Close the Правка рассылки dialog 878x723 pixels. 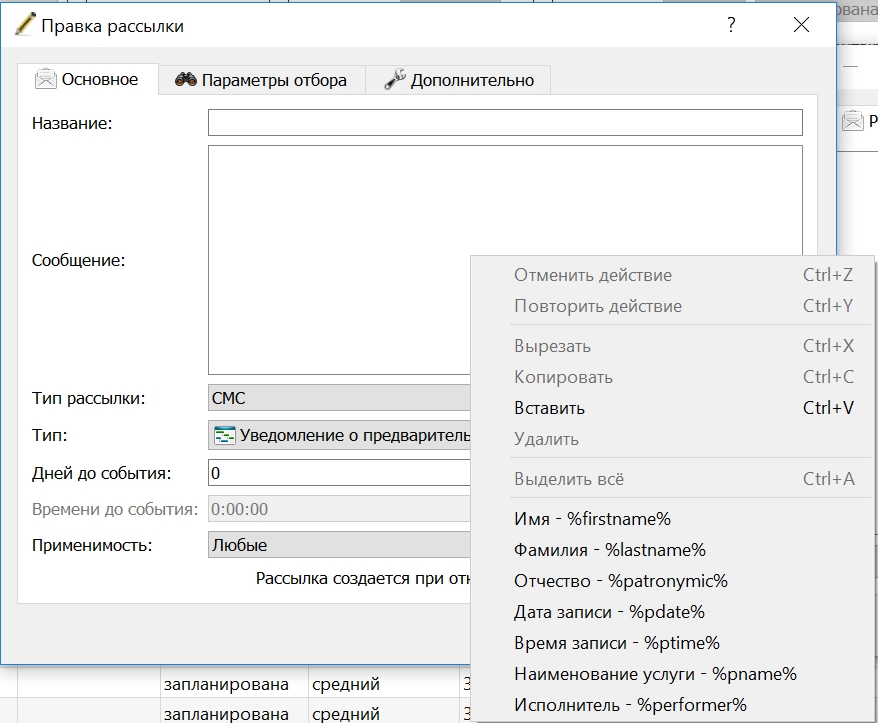click(801, 25)
